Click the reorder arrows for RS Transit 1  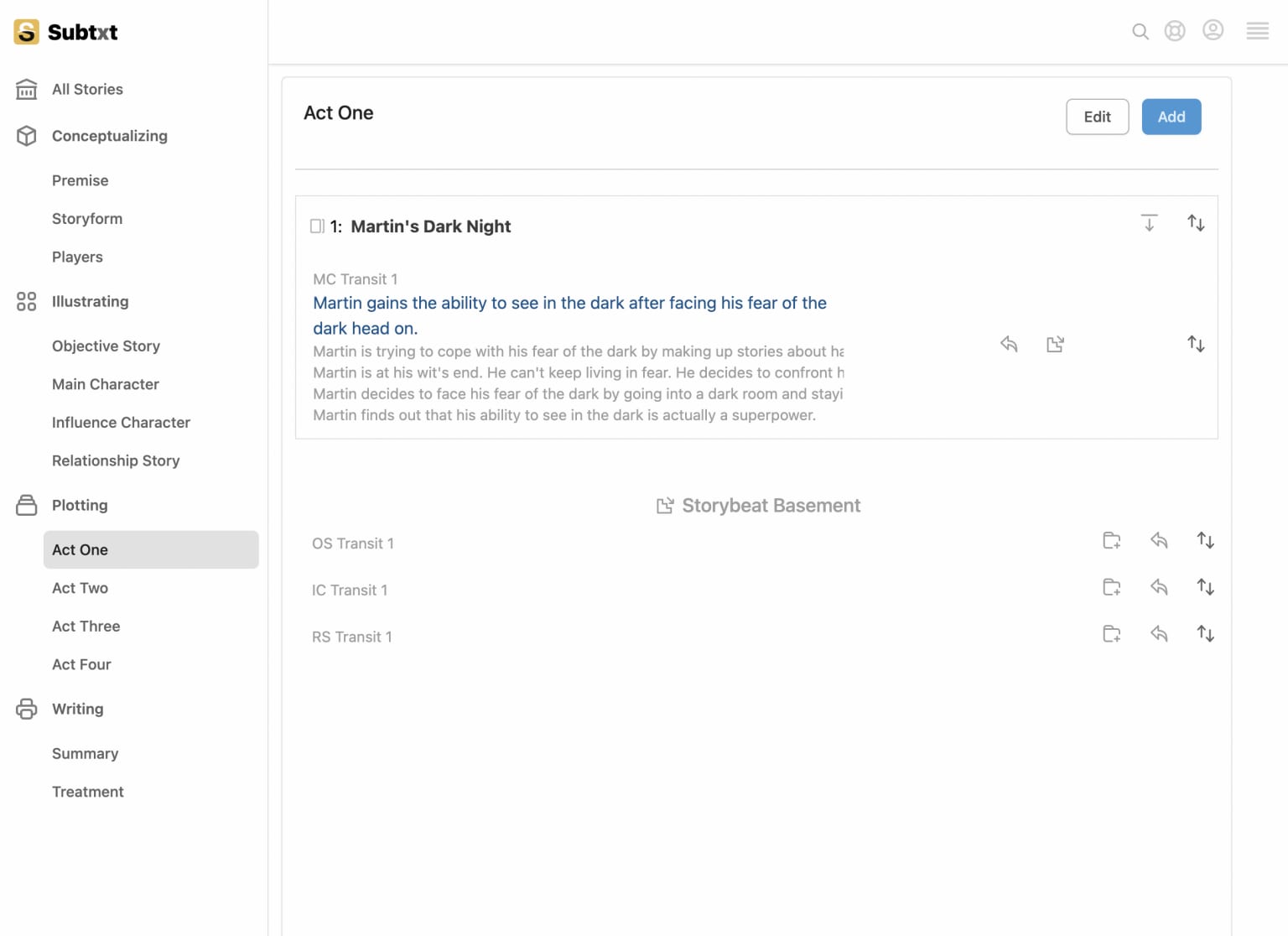coord(1205,634)
